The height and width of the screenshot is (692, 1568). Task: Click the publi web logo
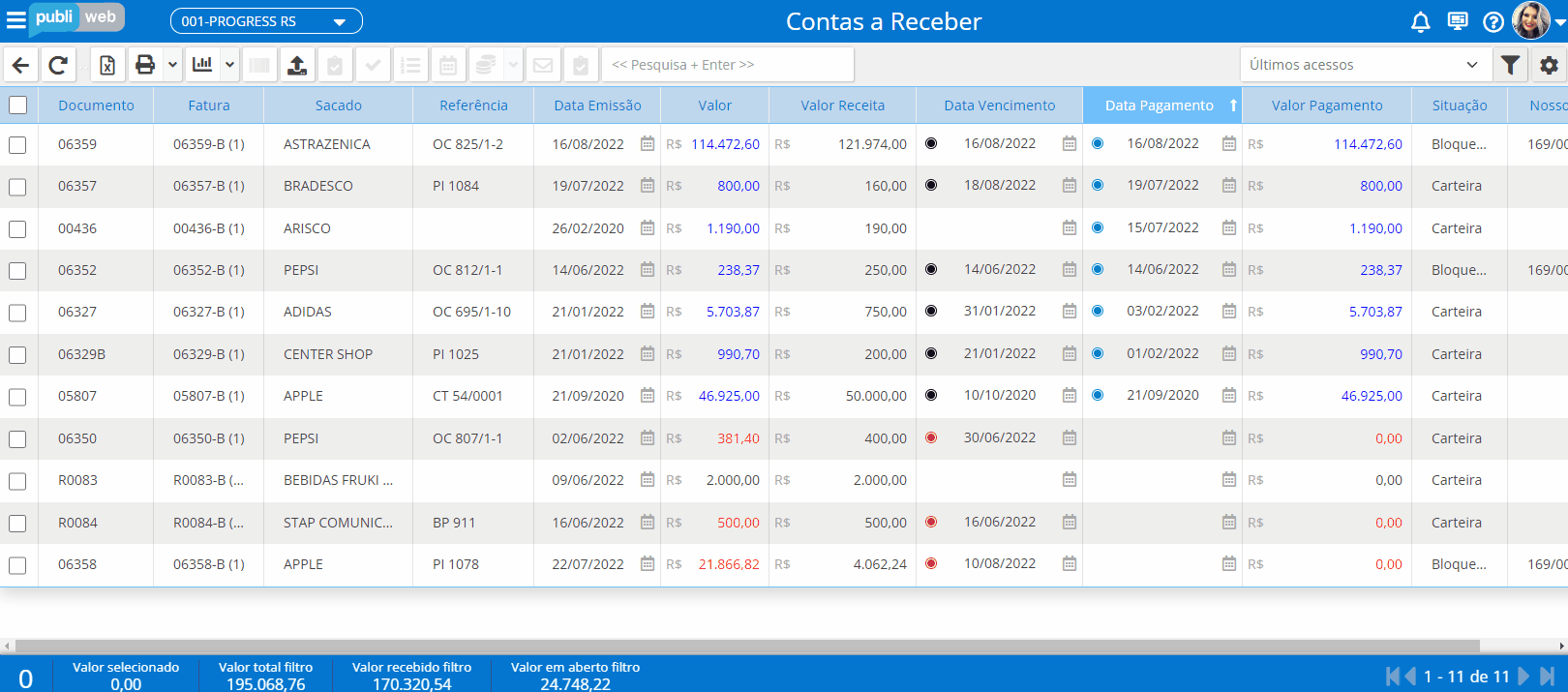click(x=76, y=17)
